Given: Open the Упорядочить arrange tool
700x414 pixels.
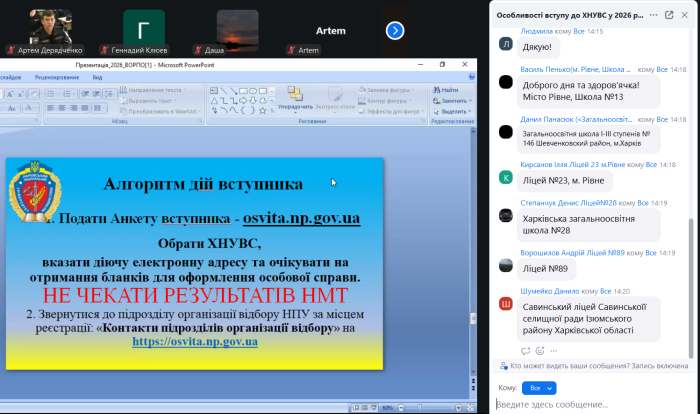Looking at the screenshot, I should click(295, 100).
